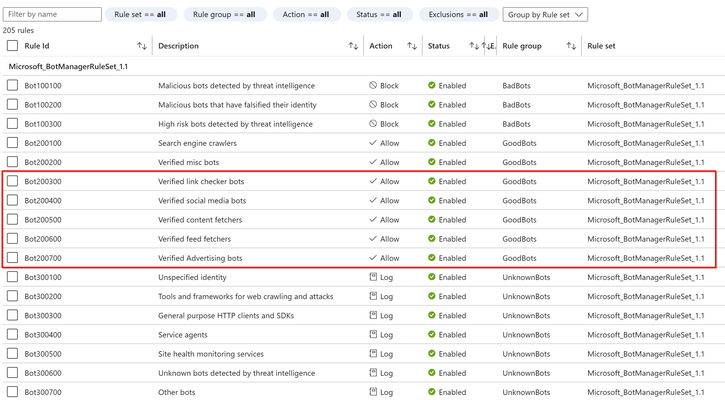Viewport: 725px width, 400px height.
Task: Click the Block icon for Bot100200
Action: click(x=373, y=105)
